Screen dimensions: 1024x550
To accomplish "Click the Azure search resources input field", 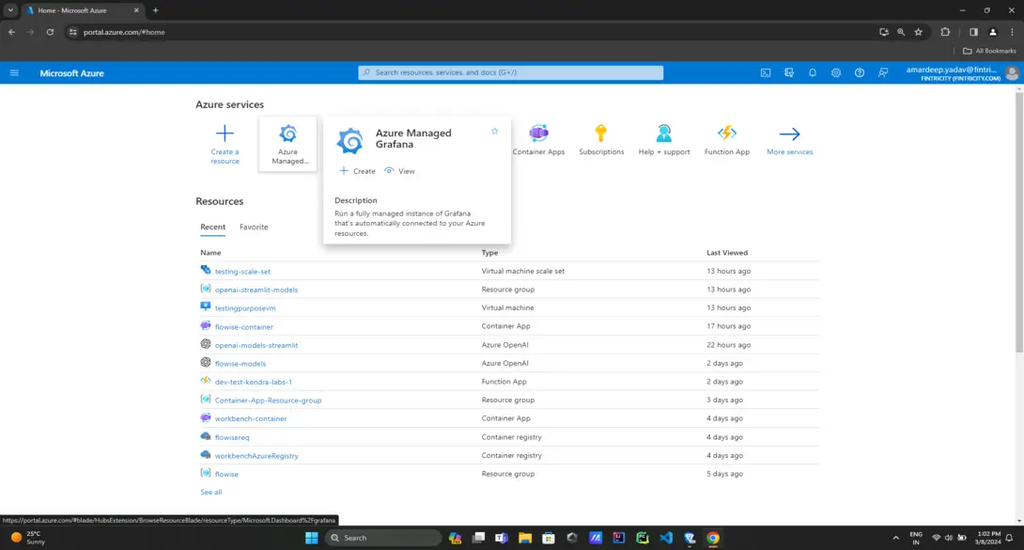I will (x=511, y=73).
